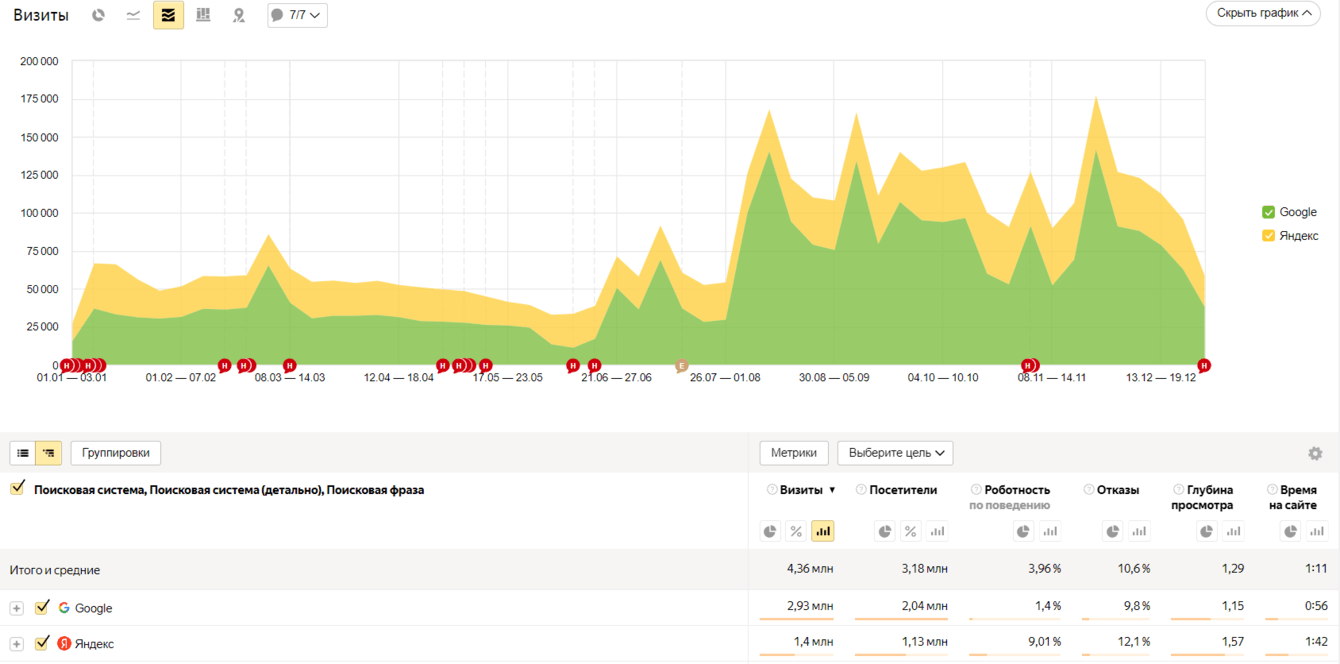The width and height of the screenshot is (1340, 664).
Task: Click the Метрики button
Action: [x=794, y=453]
